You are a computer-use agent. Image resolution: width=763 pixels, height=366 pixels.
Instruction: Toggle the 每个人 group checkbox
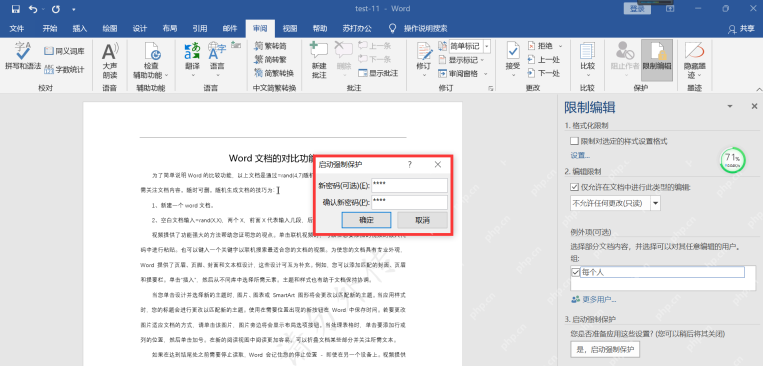[576, 272]
